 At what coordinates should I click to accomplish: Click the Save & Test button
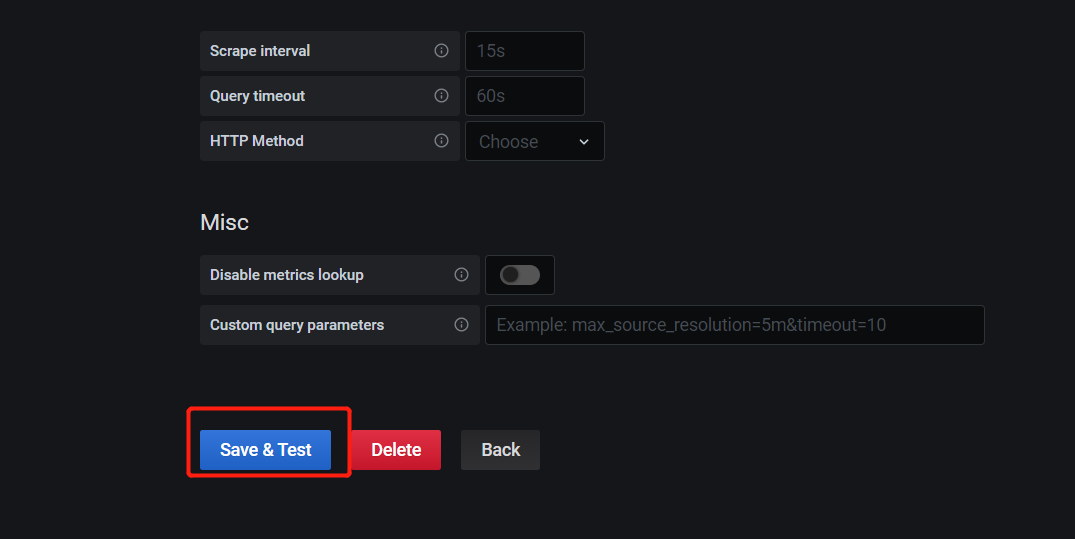pyautogui.click(x=265, y=450)
